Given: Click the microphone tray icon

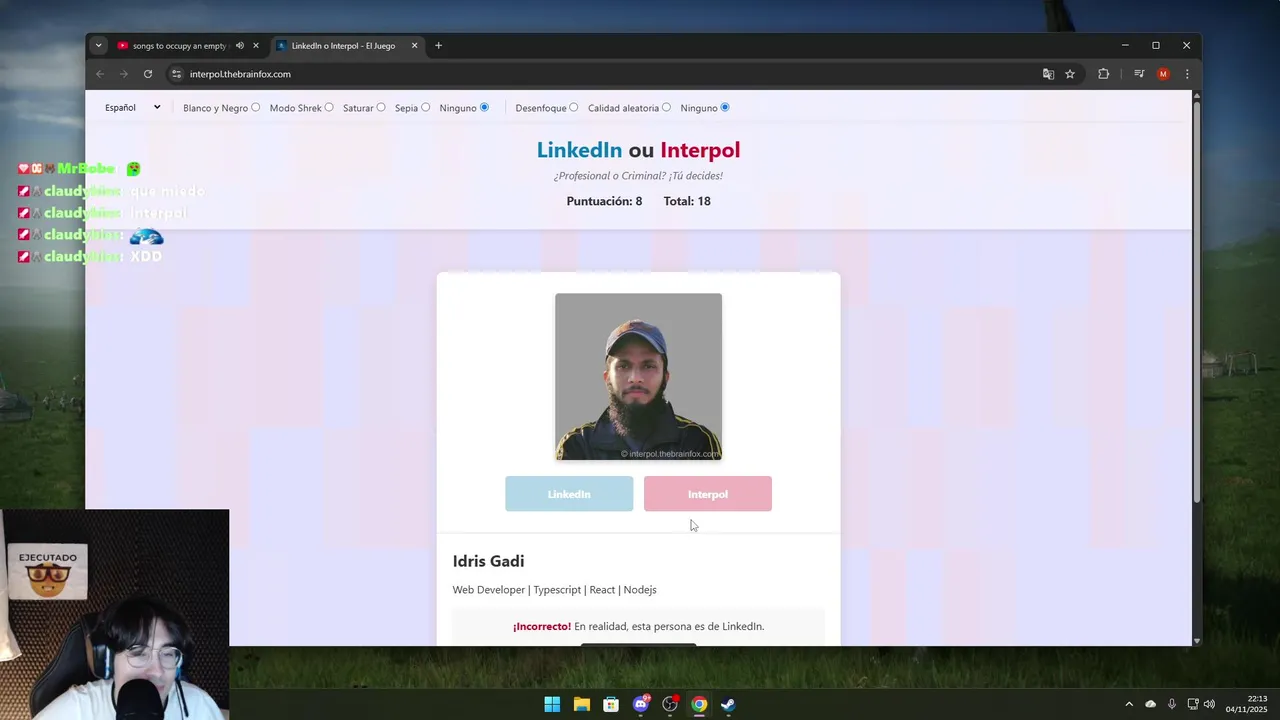Looking at the screenshot, I should tap(1172, 704).
